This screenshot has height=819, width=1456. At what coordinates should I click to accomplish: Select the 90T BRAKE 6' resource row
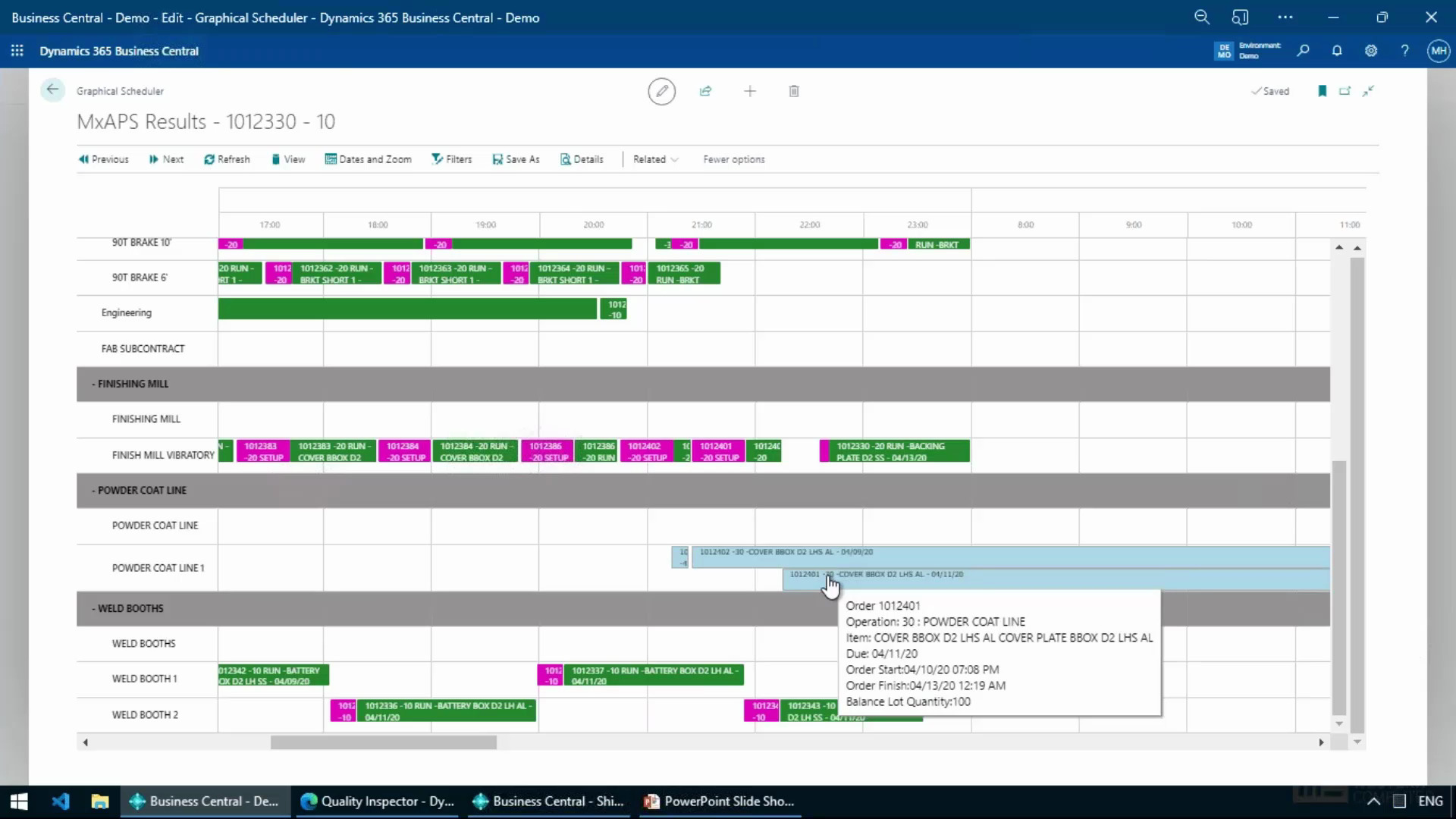pyautogui.click(x=140, y=278)
